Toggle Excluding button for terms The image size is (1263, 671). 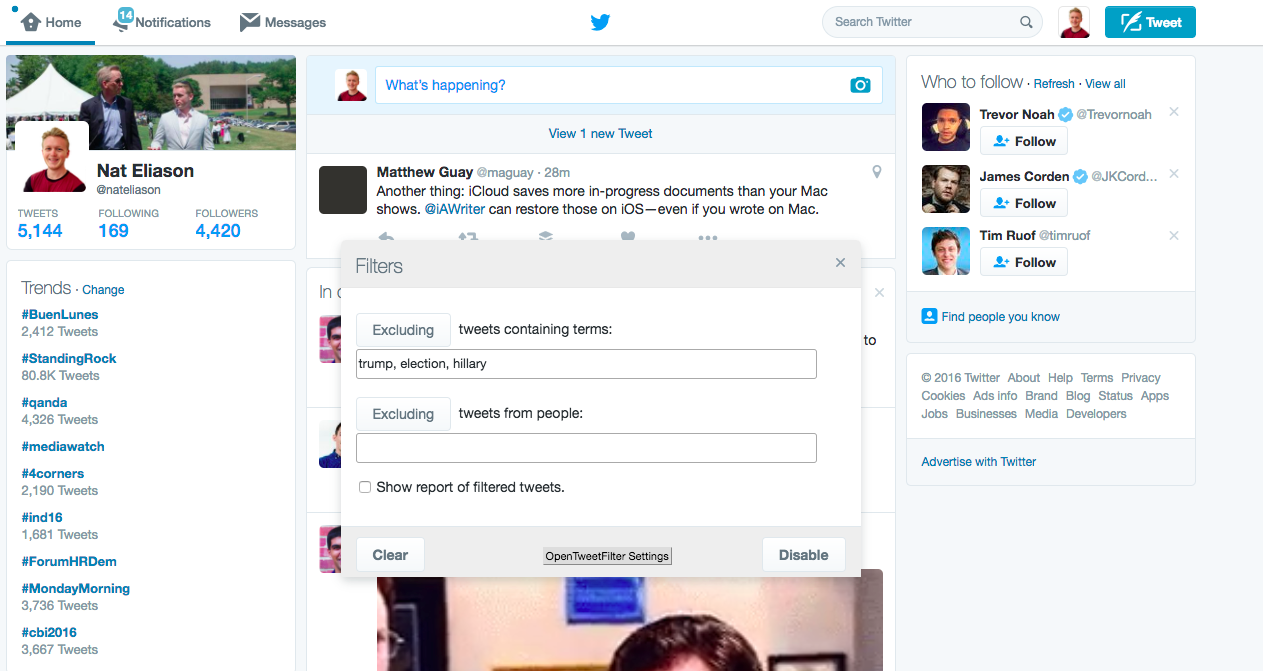[403, 330]
